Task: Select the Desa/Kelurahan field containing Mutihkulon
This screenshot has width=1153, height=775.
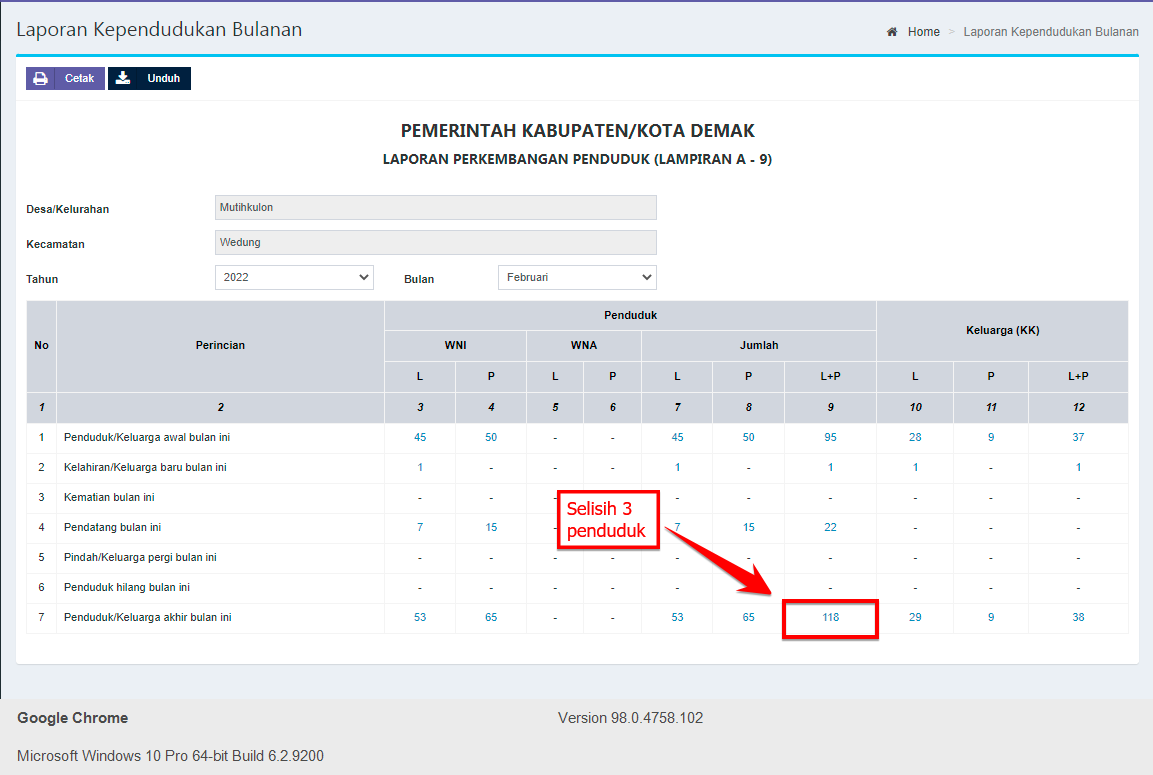Action: [x=436, y=207]
